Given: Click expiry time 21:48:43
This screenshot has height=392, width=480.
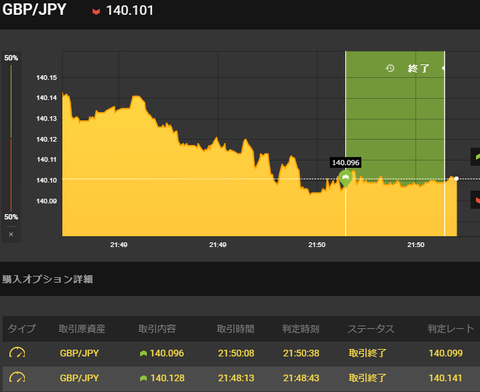Looking at the screenshot, I should click(x=301, y=378).
